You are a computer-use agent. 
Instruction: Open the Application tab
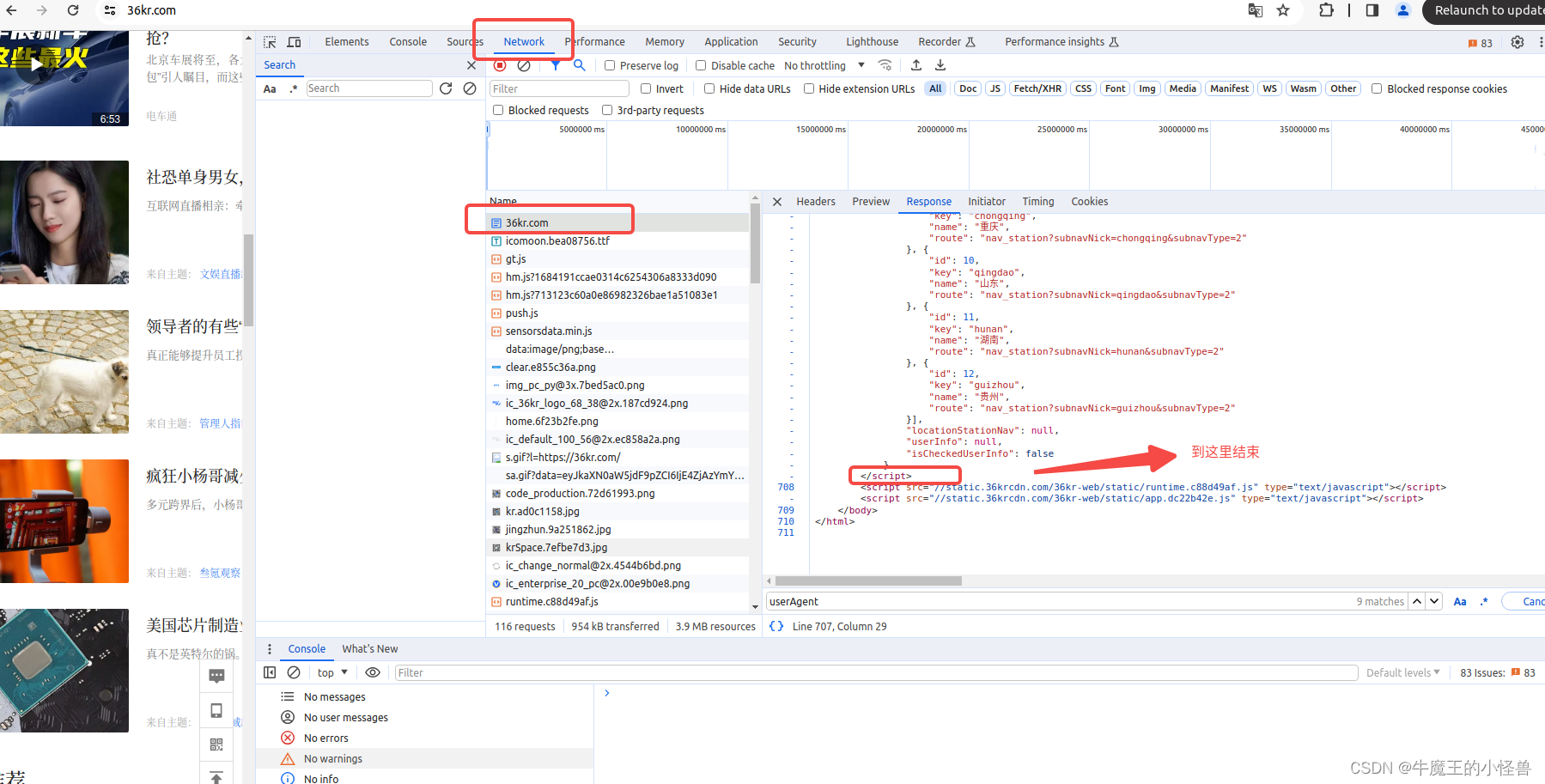click(x=731, y=42)
